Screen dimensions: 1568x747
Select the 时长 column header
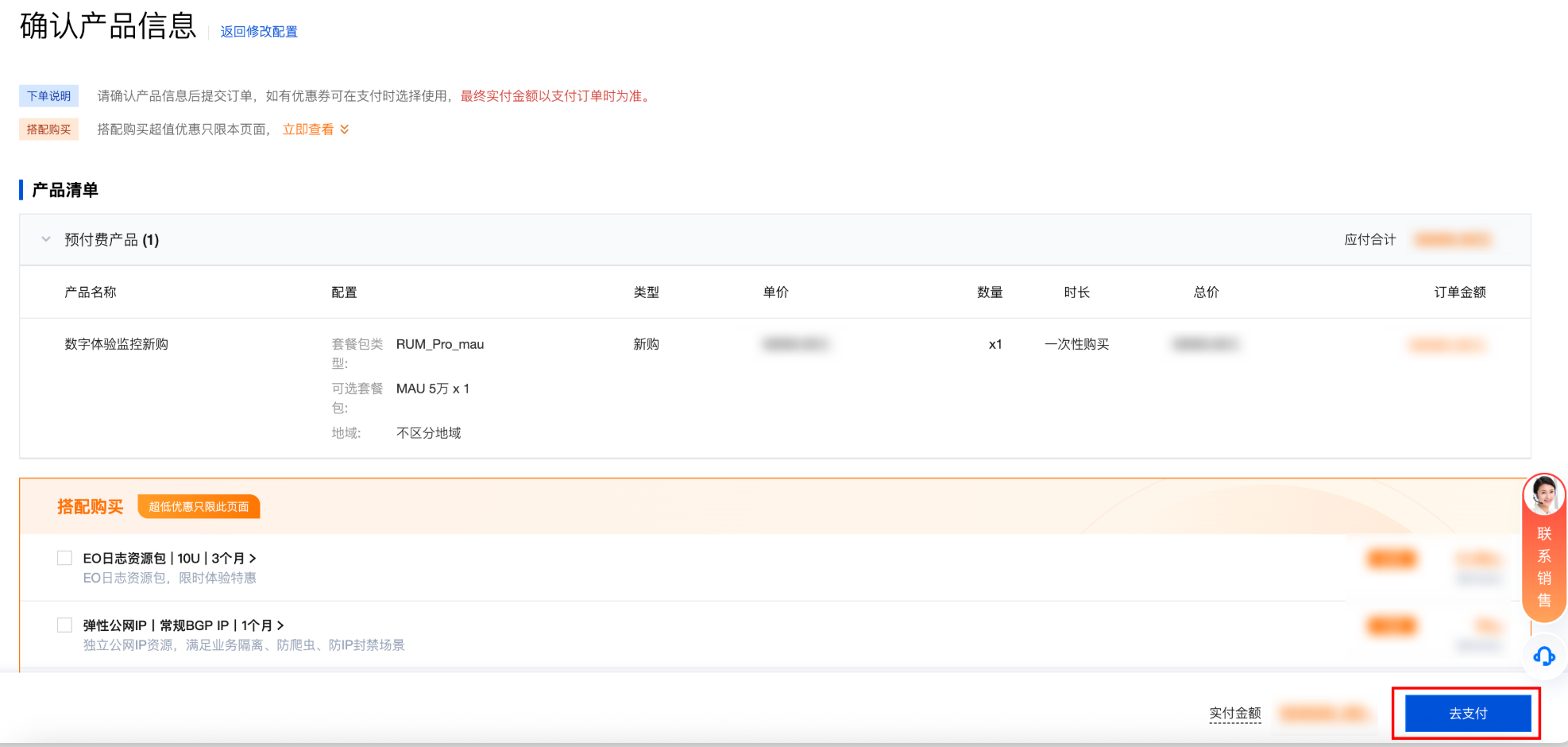(x=1077, y=292)
